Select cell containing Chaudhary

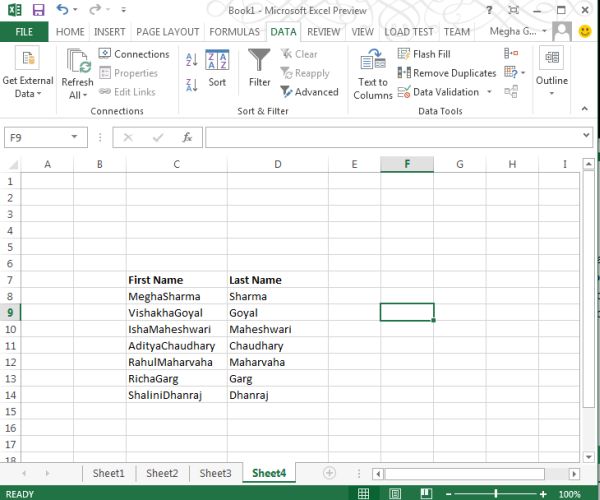point(277,345)
